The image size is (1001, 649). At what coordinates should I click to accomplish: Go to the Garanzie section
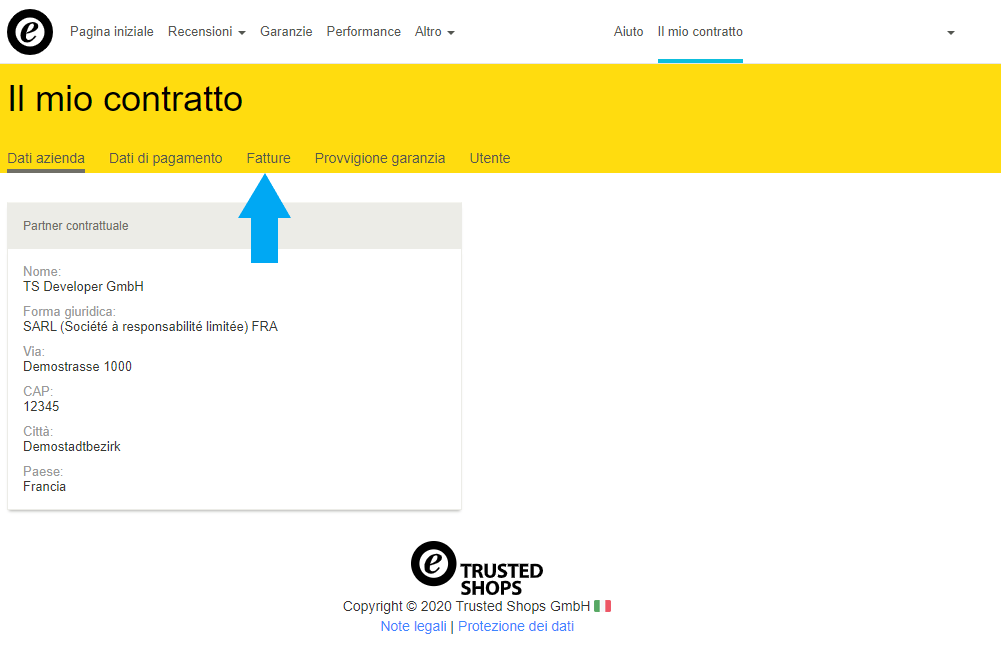[286, 31]
